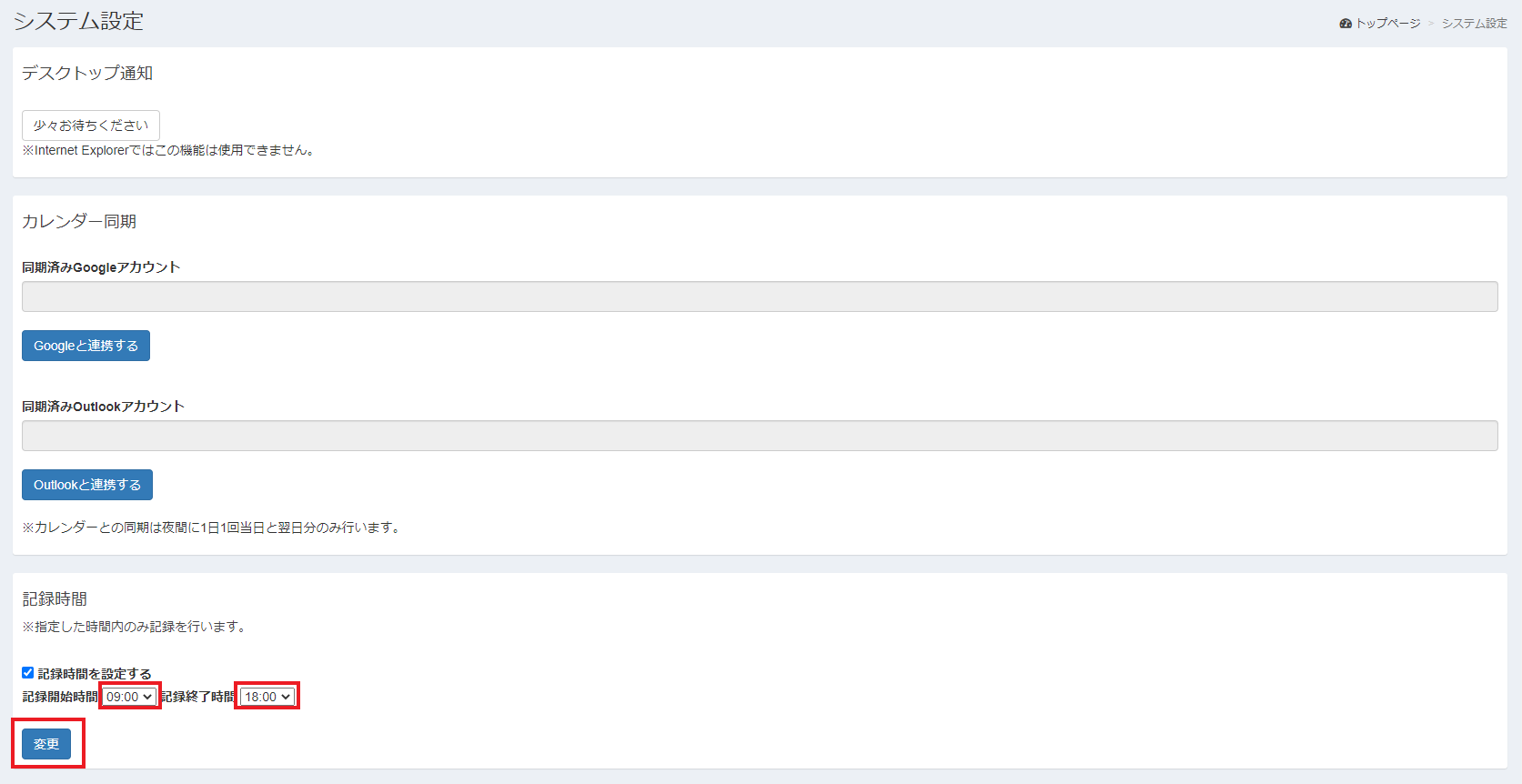Click the カレンダー同期 section heading
This screenshot has width=1522, height=784.
(79, 221)
